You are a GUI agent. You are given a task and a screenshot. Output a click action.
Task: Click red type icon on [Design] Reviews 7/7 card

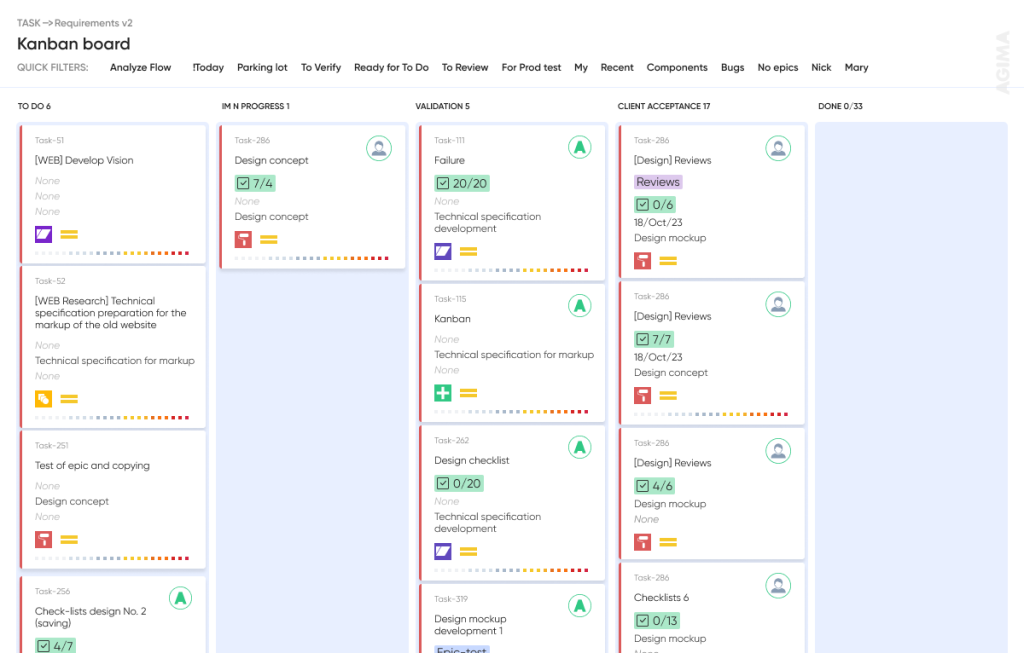coord(643,395)
